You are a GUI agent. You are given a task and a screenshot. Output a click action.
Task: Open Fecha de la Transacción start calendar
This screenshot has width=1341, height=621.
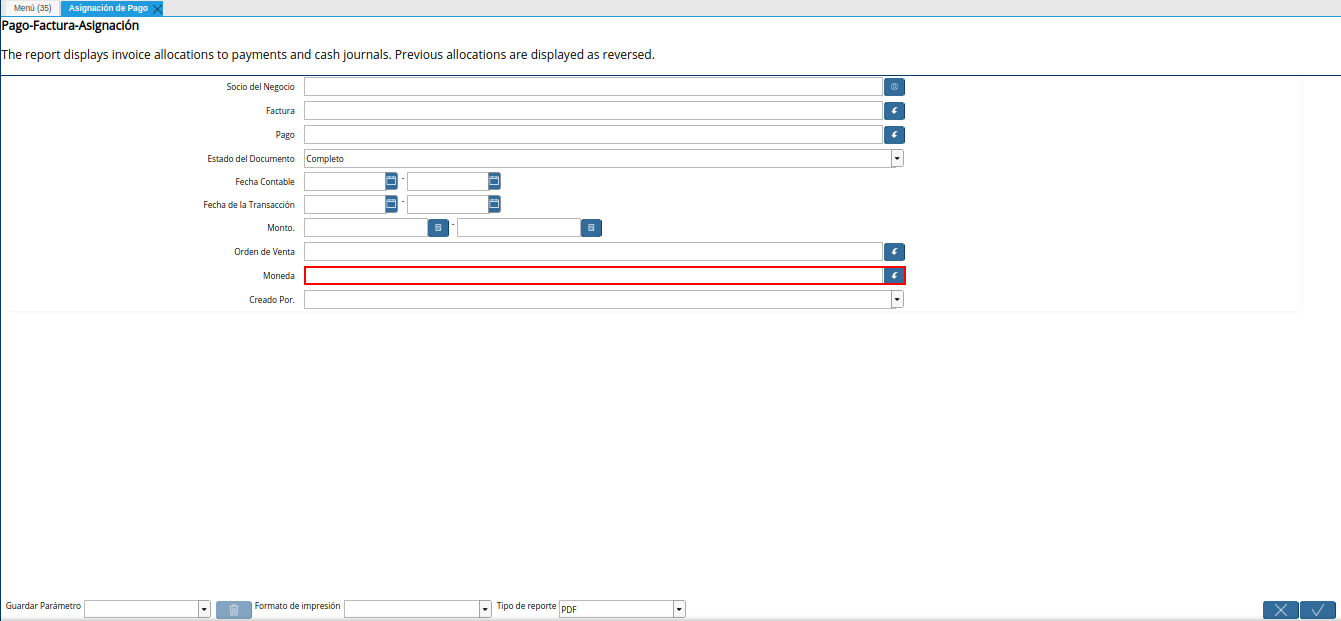coord(391,204)
